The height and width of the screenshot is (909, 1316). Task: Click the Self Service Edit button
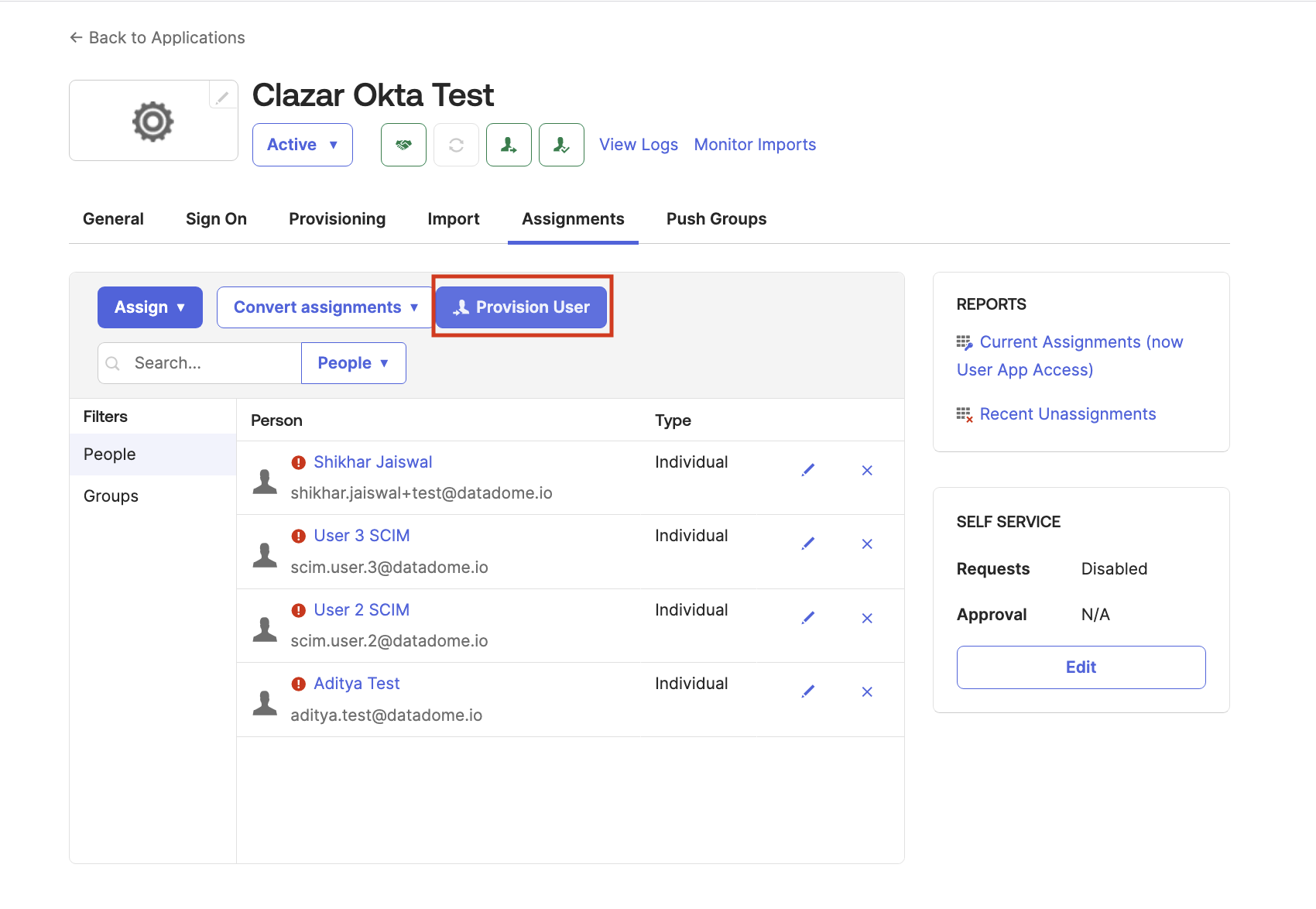click(x=1081, y=667)
